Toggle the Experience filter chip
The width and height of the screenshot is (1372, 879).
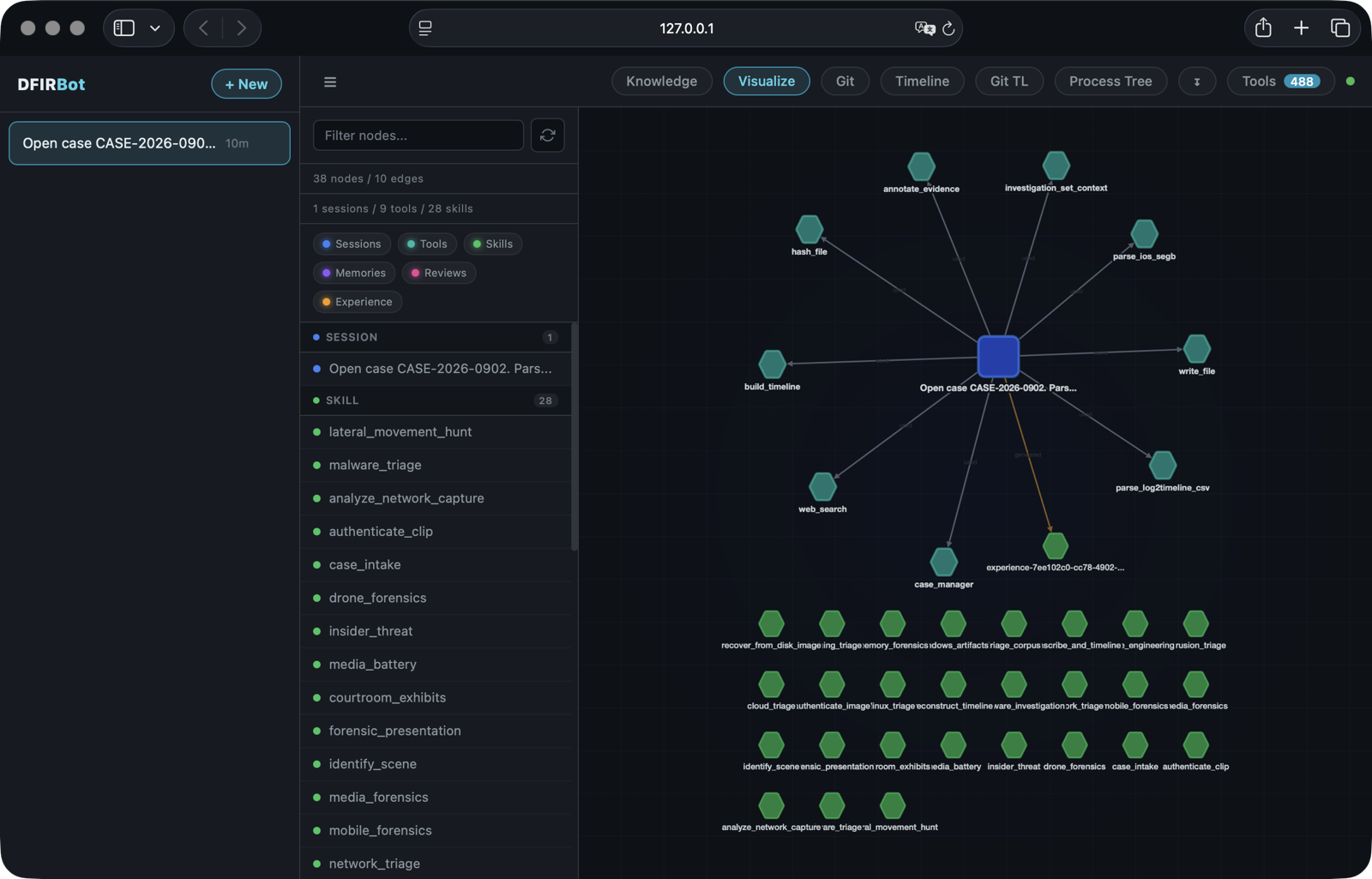click(358, 303)
